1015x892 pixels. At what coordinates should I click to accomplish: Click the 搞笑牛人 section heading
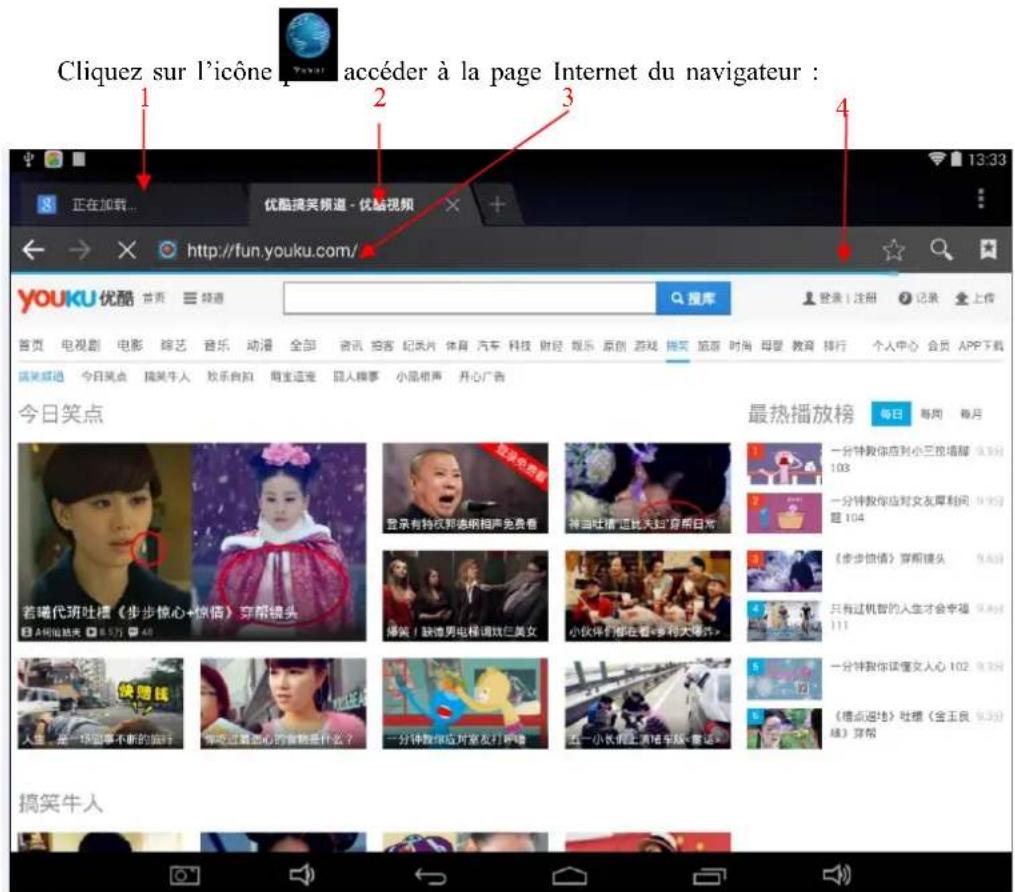click(x=61, y=803)
